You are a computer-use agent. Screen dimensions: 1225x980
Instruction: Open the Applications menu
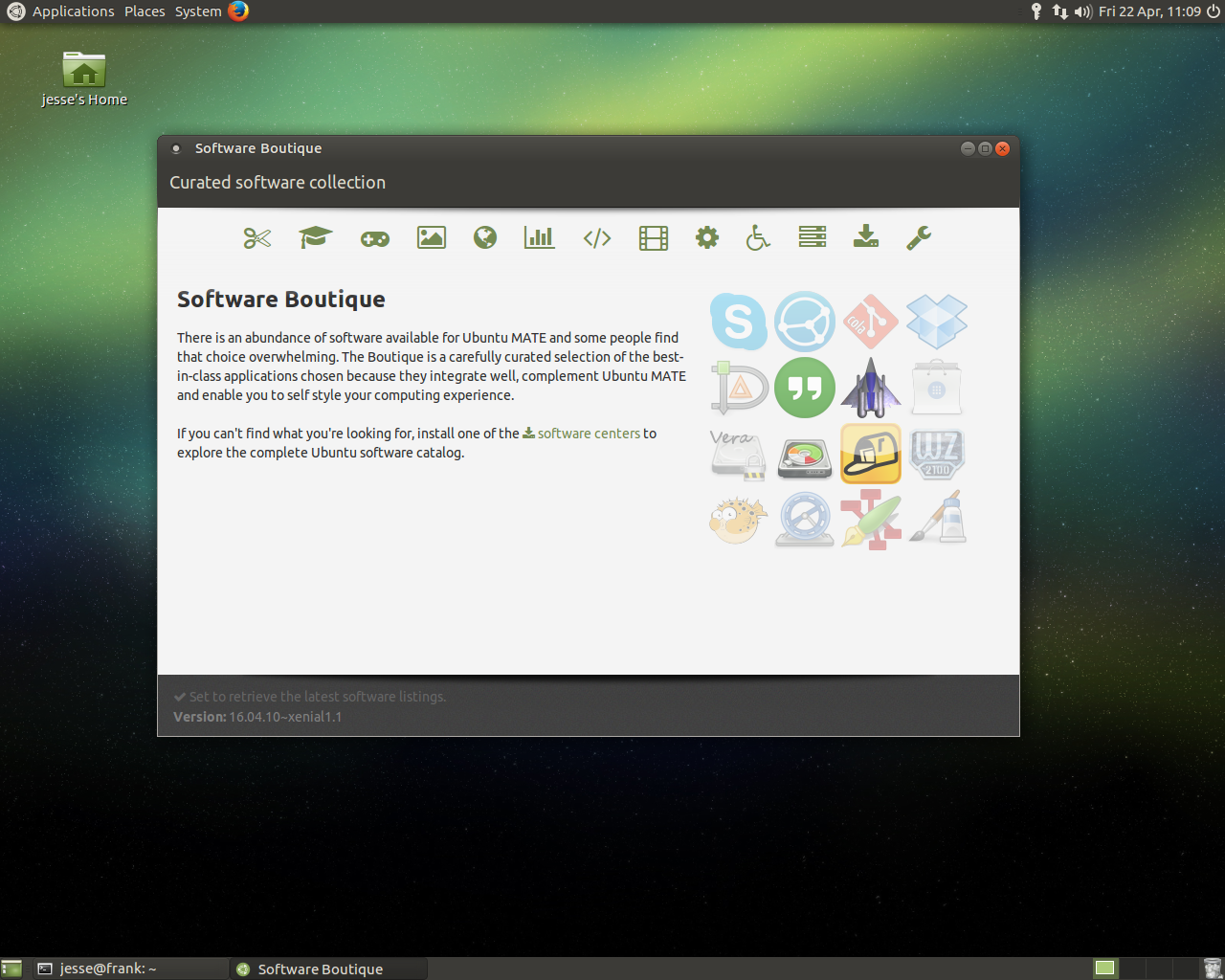(x=74, y=11)
